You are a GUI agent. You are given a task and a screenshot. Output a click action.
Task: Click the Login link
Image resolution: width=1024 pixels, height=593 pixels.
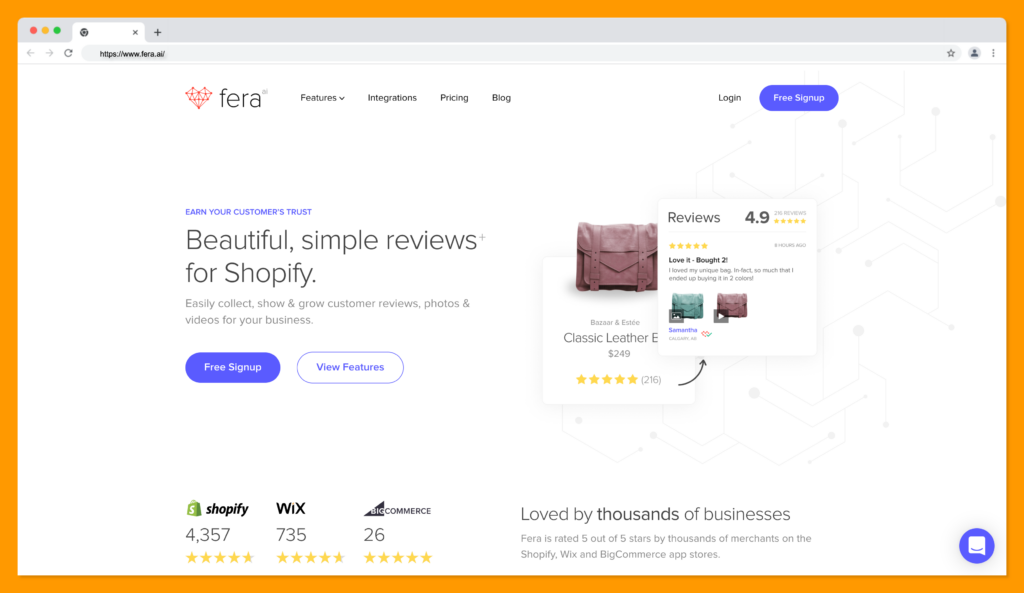[729, 98]
